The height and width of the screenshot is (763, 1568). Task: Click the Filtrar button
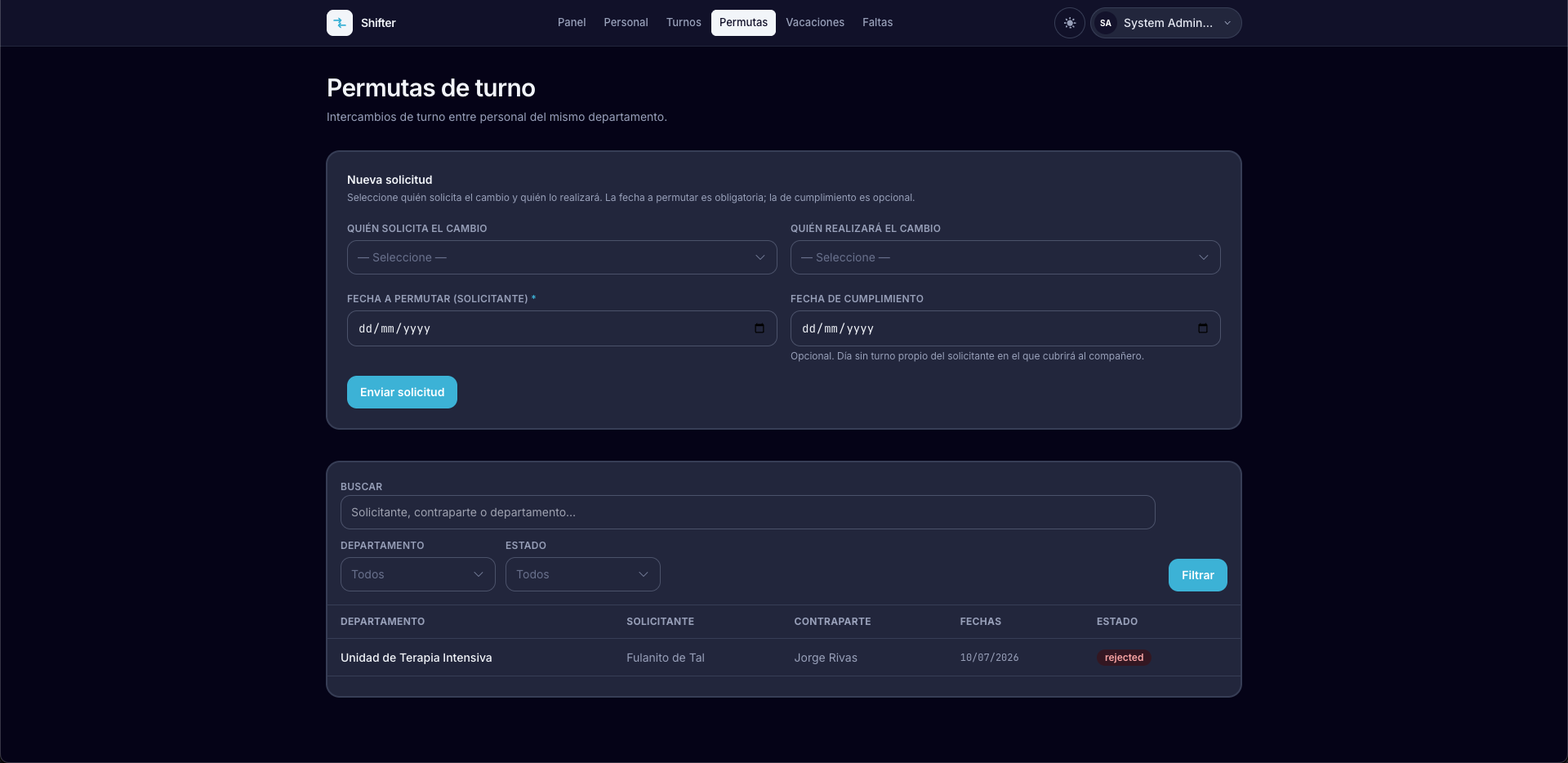pos(1197,575)
